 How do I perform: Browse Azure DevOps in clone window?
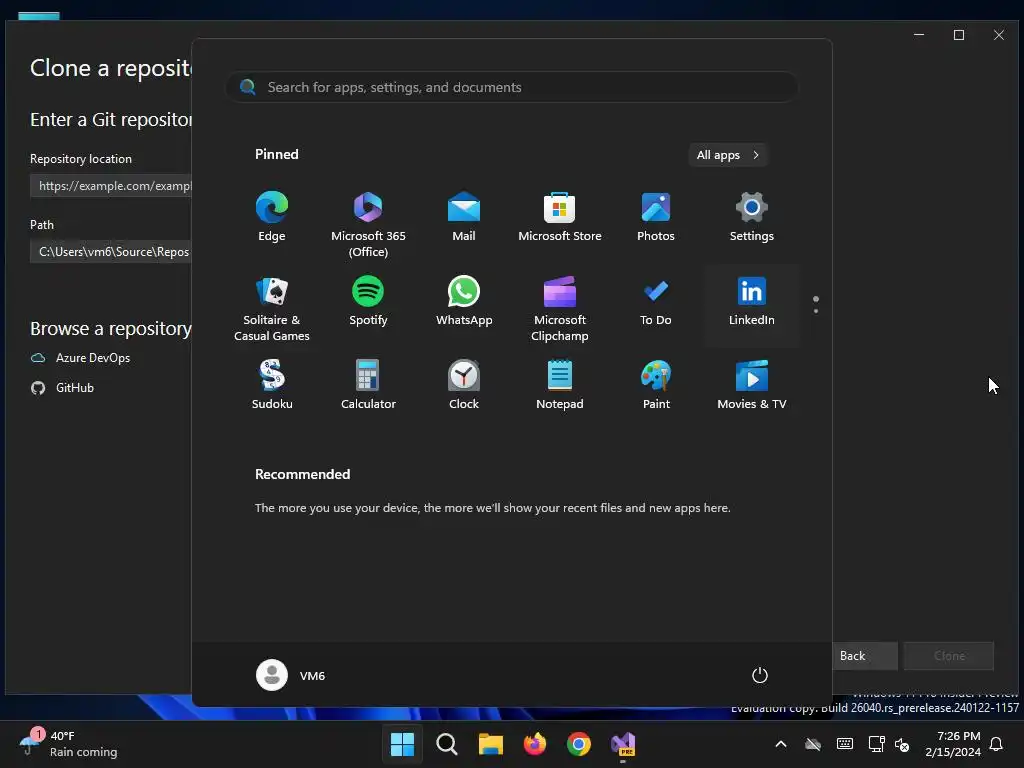pos(80,358)
